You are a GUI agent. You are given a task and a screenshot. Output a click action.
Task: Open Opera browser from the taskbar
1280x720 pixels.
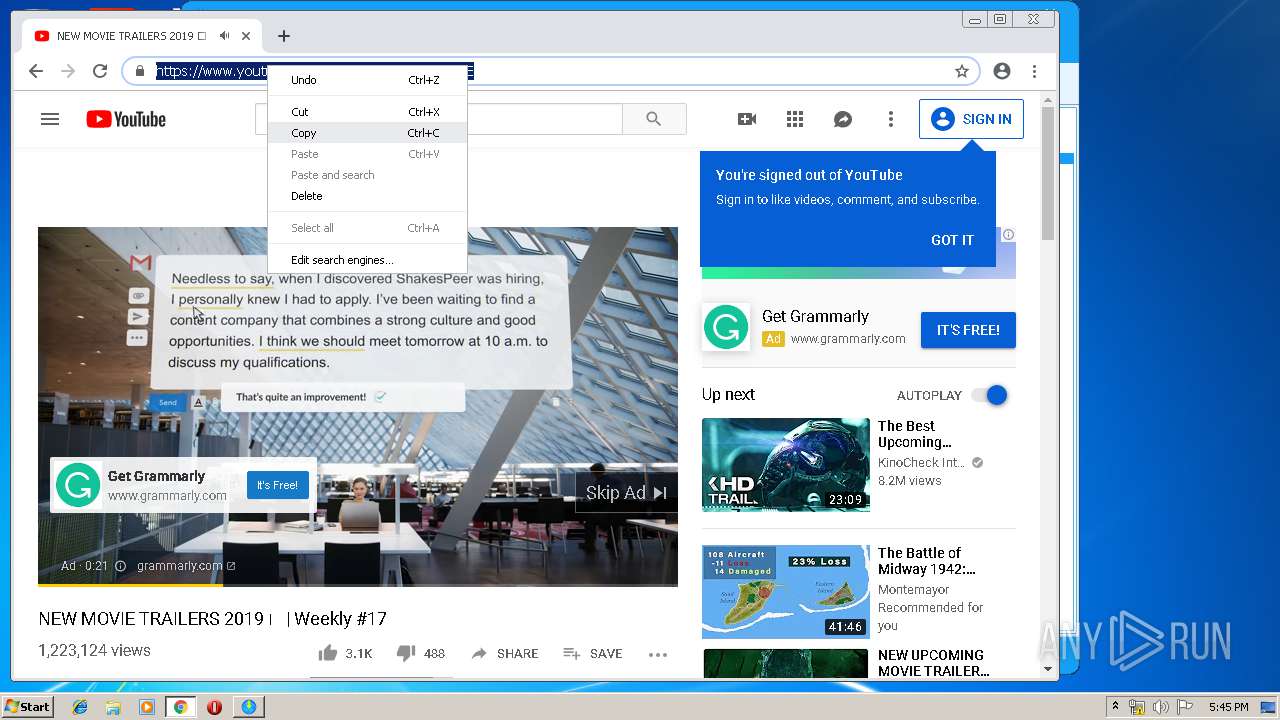[214, 707]
